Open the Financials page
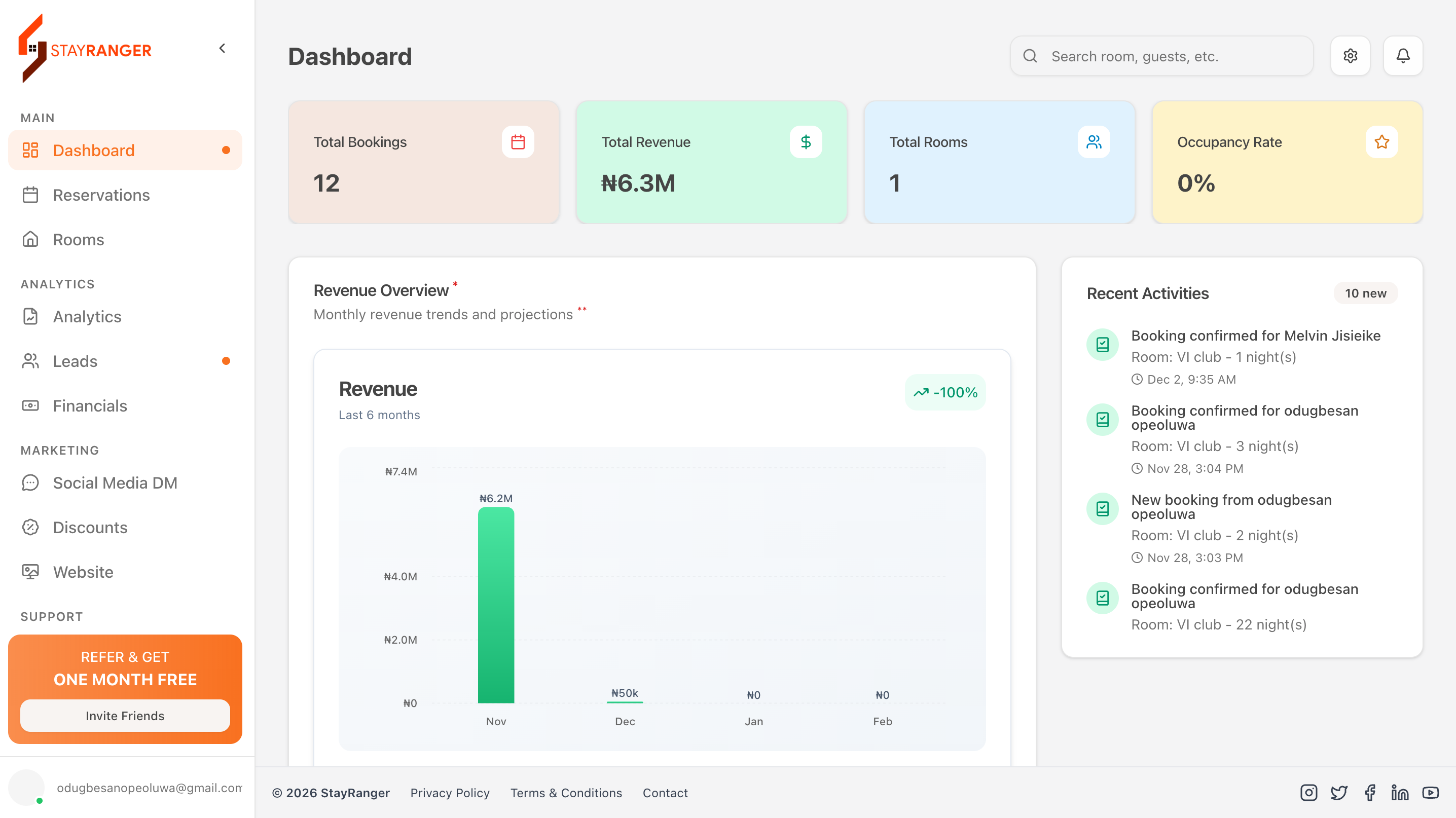 [90, 405]
